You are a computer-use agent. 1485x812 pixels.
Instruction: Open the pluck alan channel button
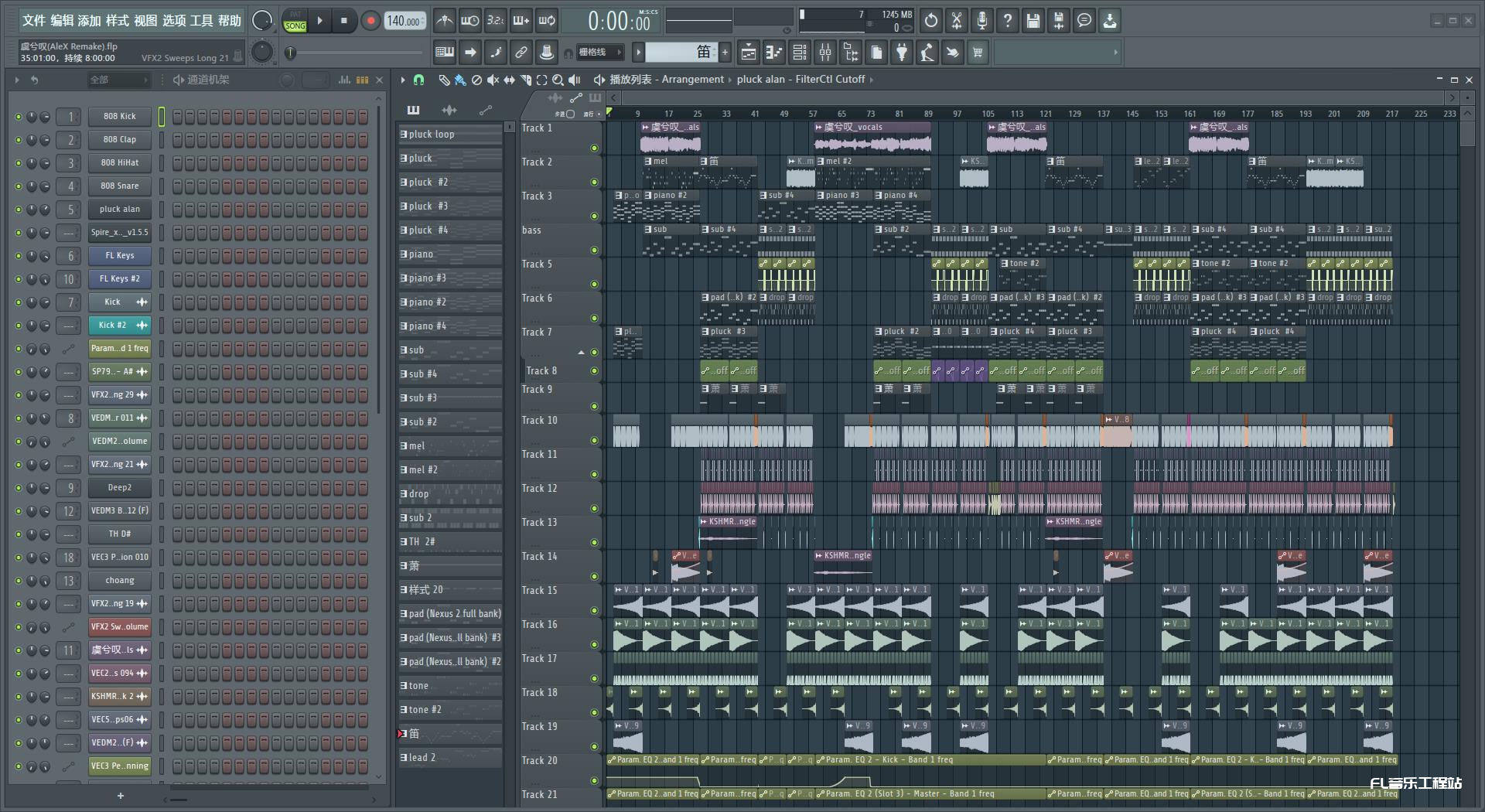(x=120, y=210)
